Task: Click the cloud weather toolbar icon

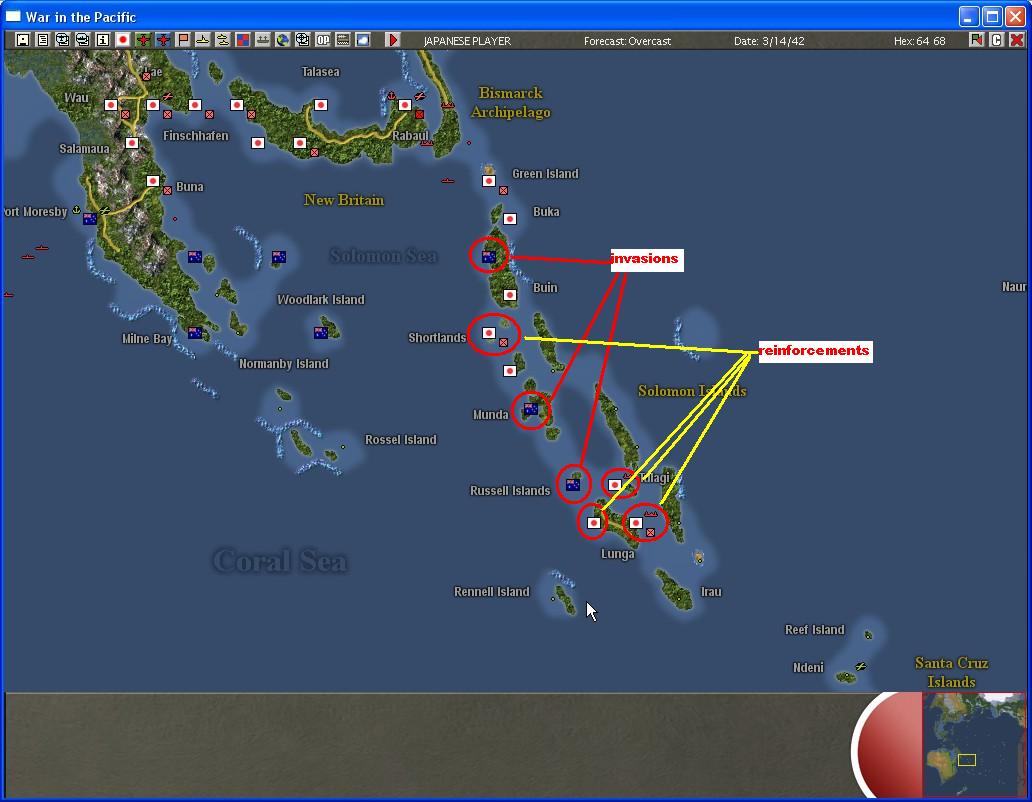Action: tap(363, 40)
